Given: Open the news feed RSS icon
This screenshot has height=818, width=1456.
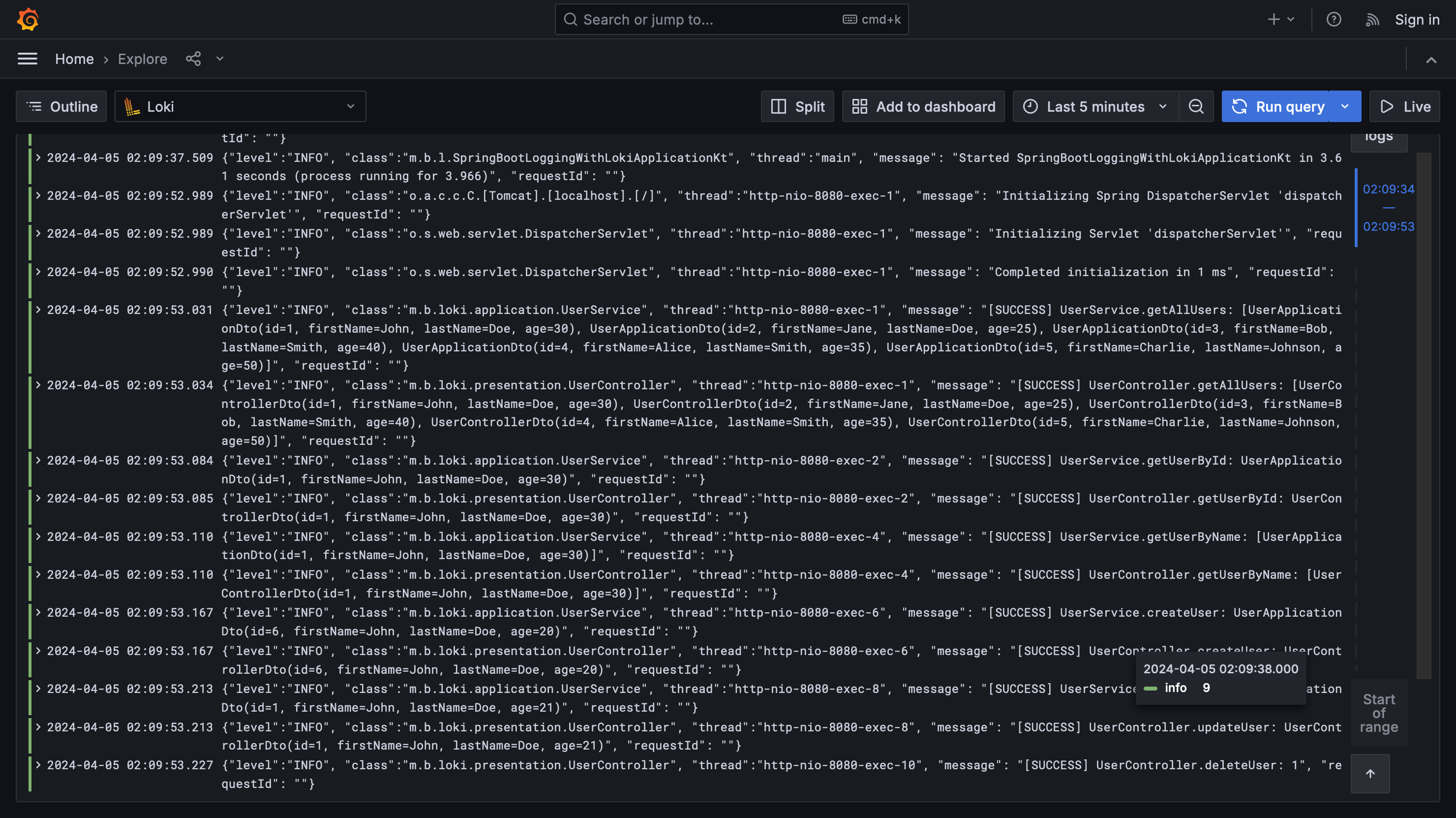Looking at the screenshot, I should coord(1372,19).
